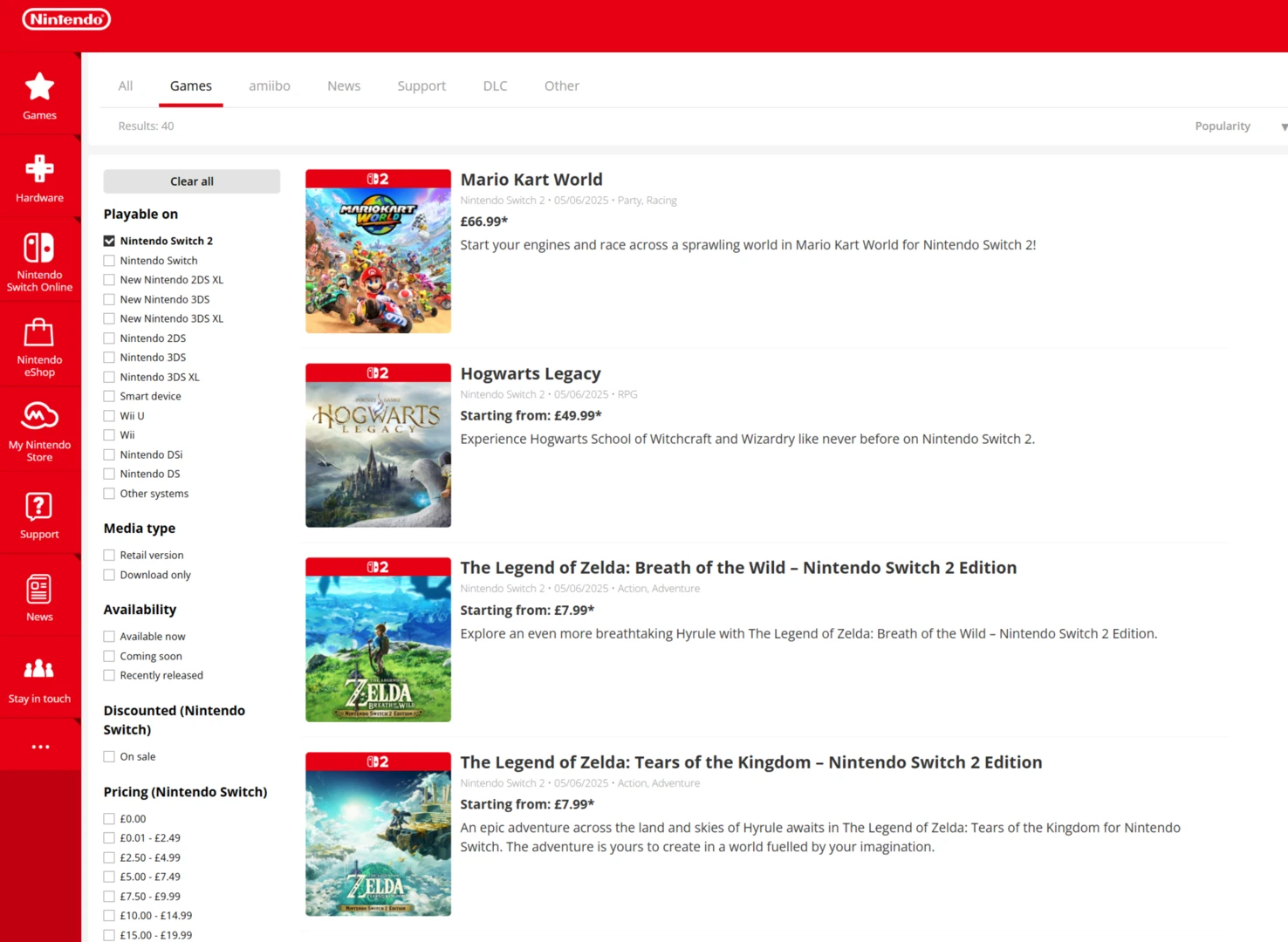Open Tears of the Kingdom Switch 2 Edition link
The height and width of the screenshot is (942, 1288).
tap(751, 762)
